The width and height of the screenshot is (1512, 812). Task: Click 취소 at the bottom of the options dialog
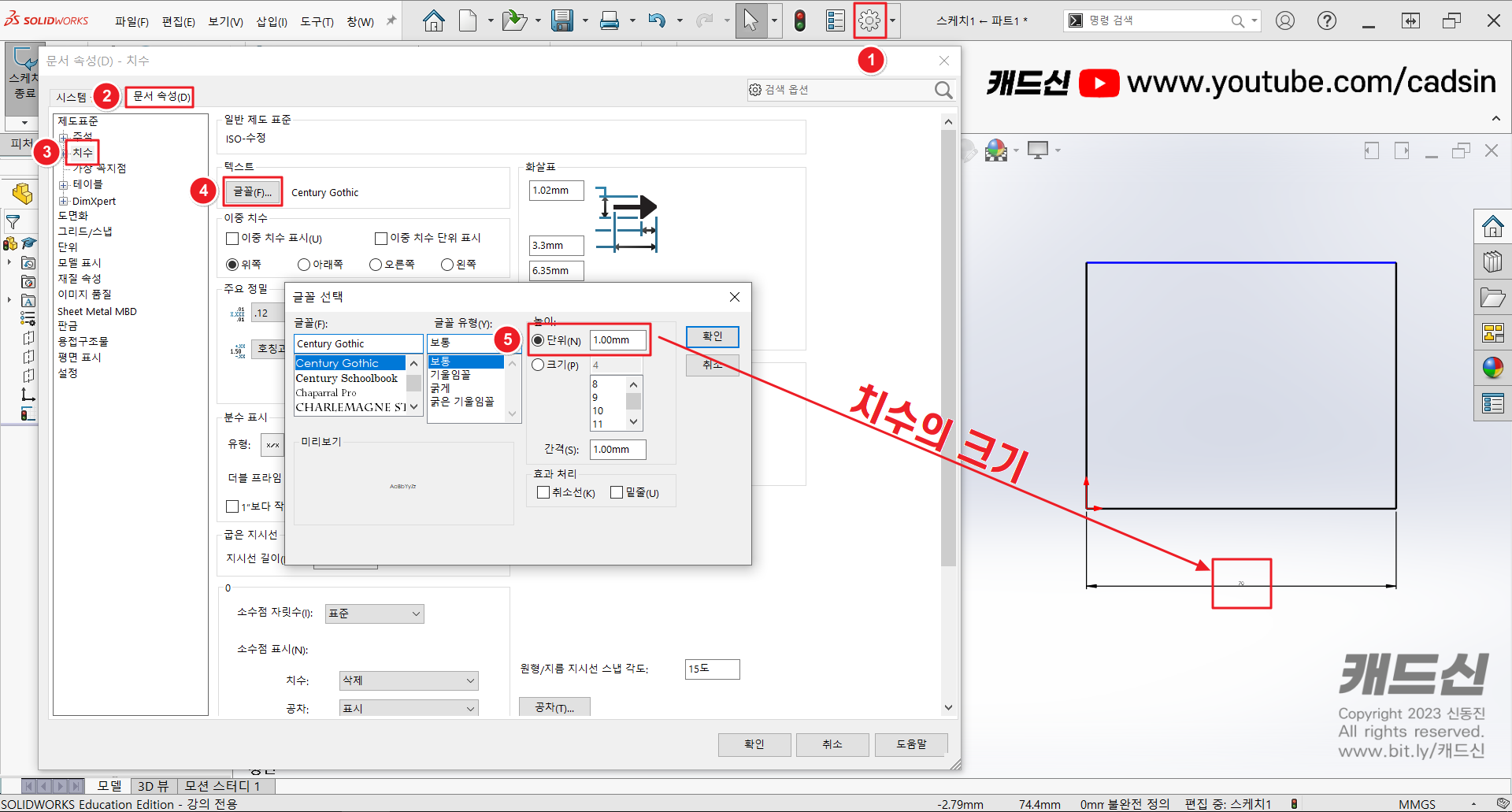(832, 744)
